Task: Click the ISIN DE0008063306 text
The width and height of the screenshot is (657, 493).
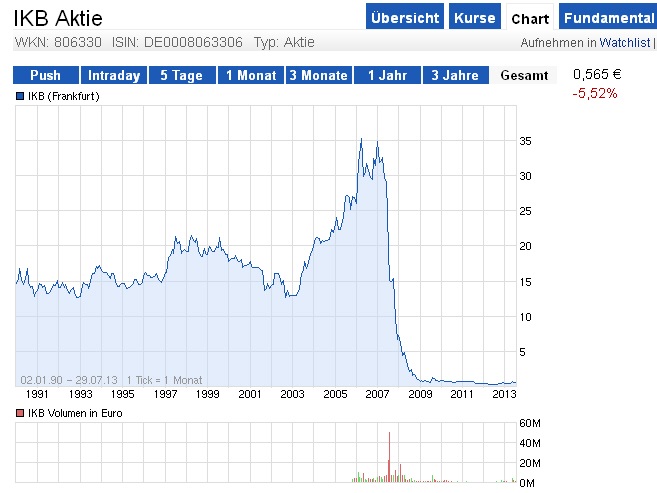Action: coord(177,42)
